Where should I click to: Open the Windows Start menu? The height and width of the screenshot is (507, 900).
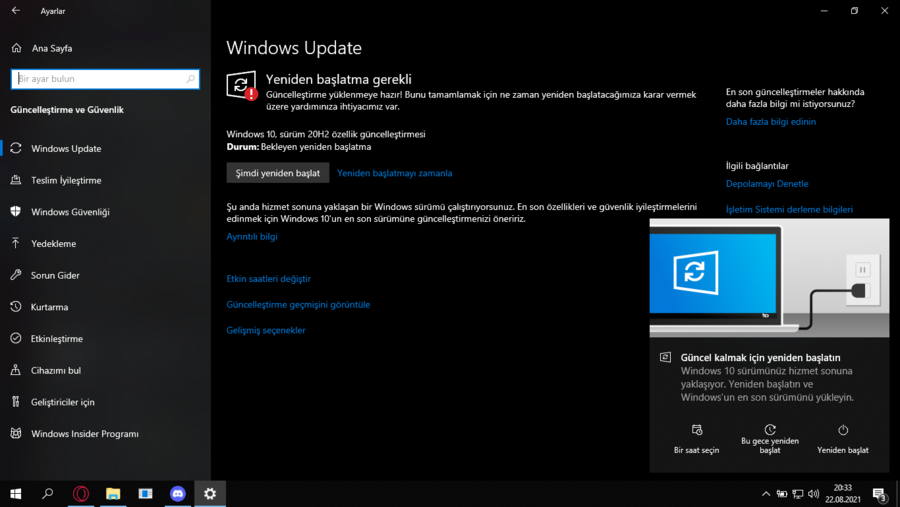coord(15,494)
